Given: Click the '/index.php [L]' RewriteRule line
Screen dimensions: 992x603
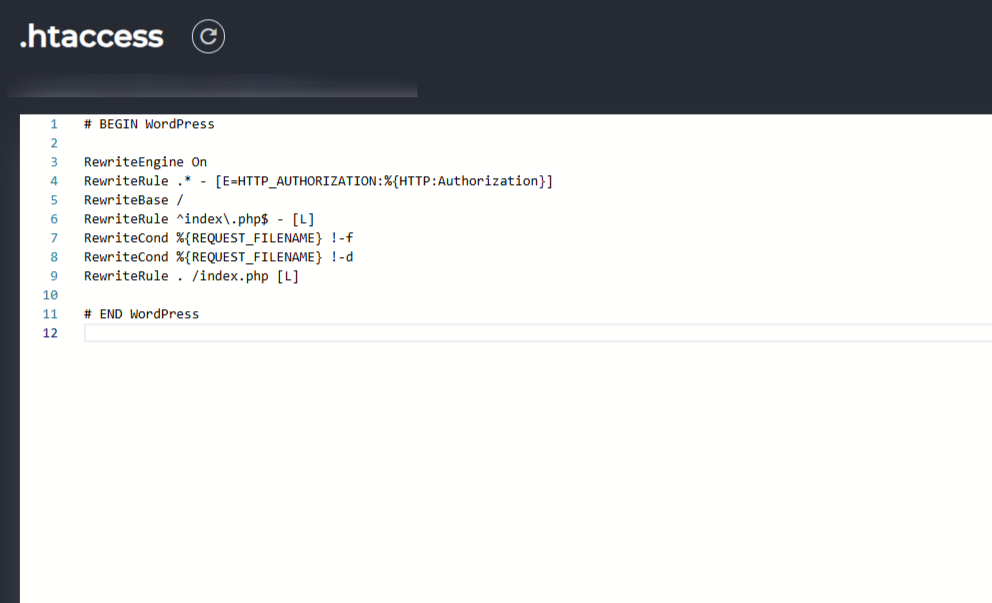Looking at the screenshot, I should (191, 276).
